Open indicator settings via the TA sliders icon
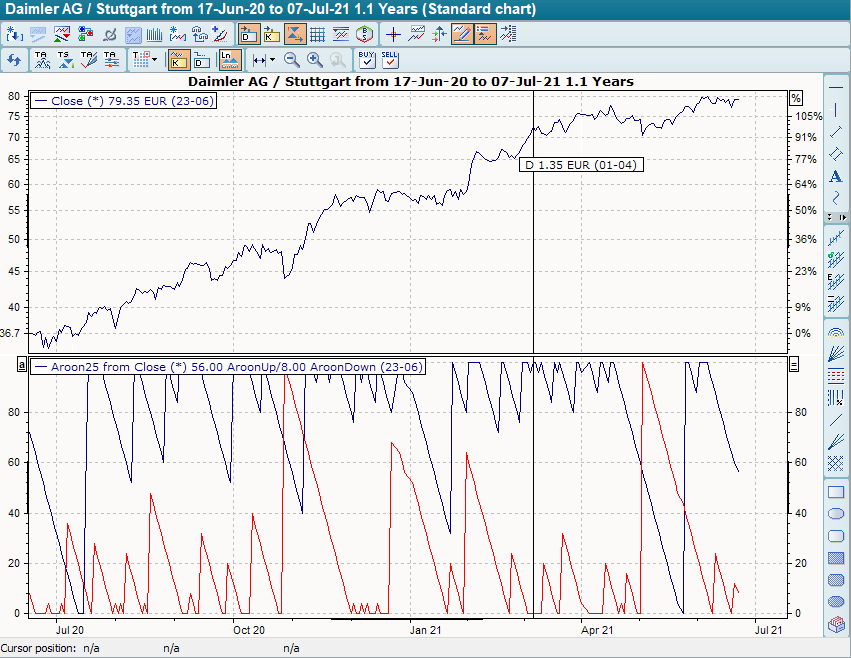The width and height of the screenshot is (851, 658). 111,59
